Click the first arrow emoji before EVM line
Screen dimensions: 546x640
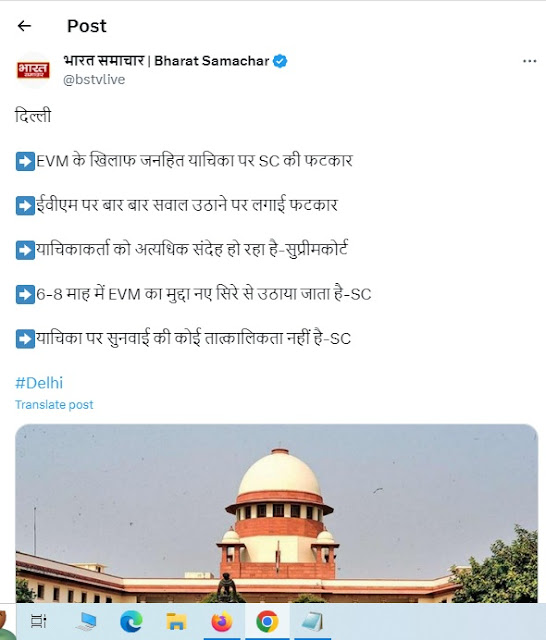pos(25,161)
